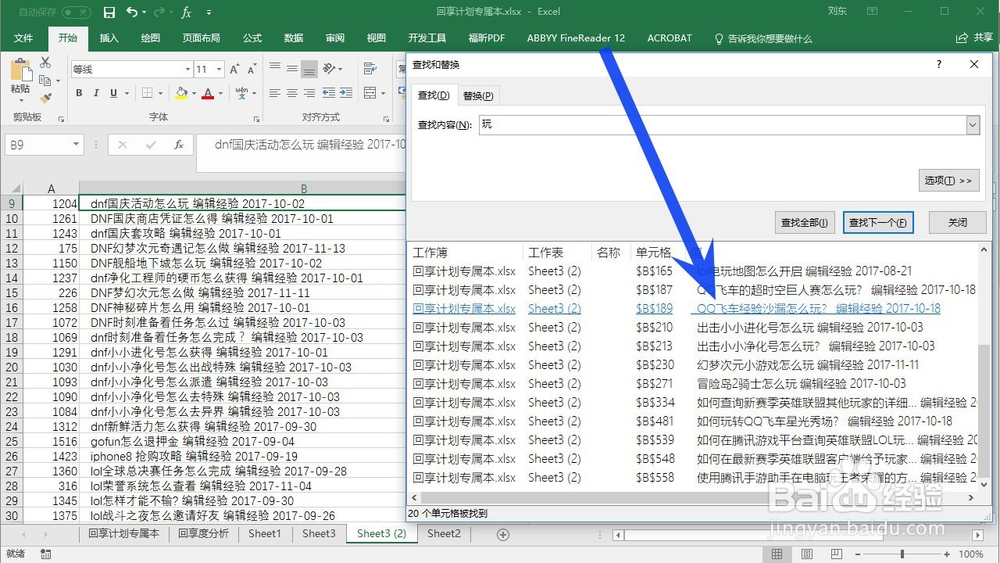Increase indent
The height and width of the screenshot is (563, 1000).
pos(346,93)
